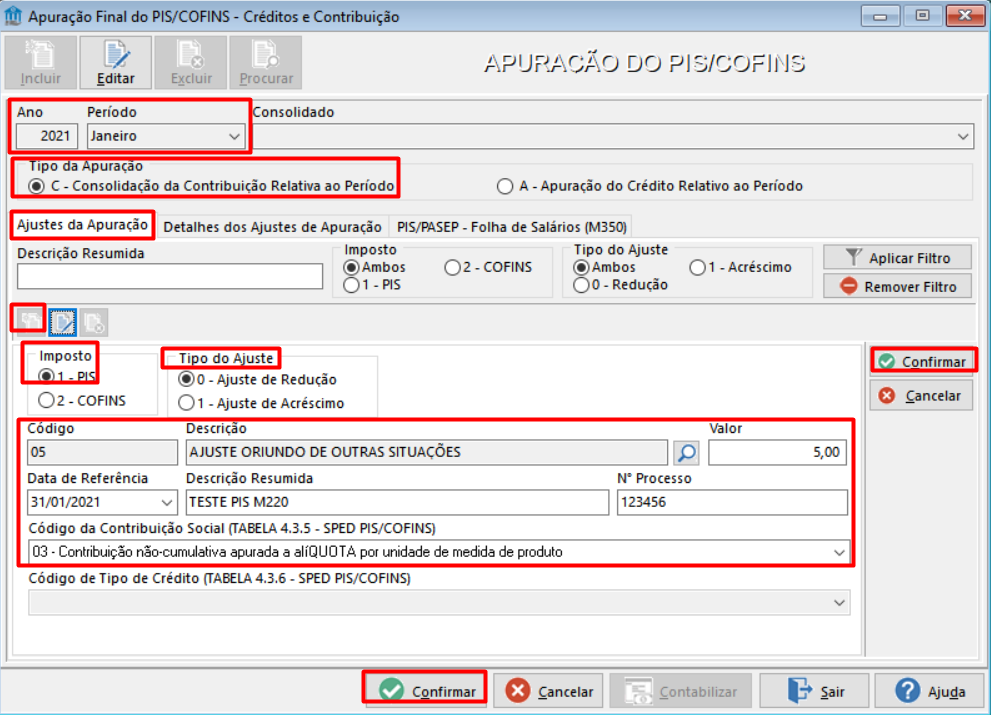Expand Código da Contribuição Social dropdown

[839, 553]
